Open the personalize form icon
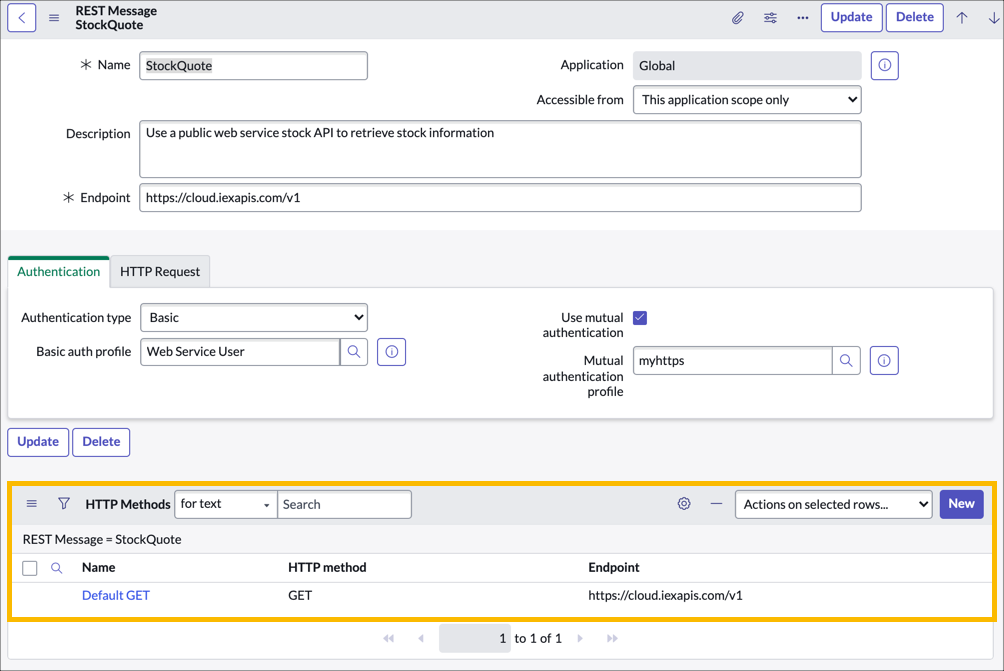This screenshot has height=671, width=1004. click(770, 17)
